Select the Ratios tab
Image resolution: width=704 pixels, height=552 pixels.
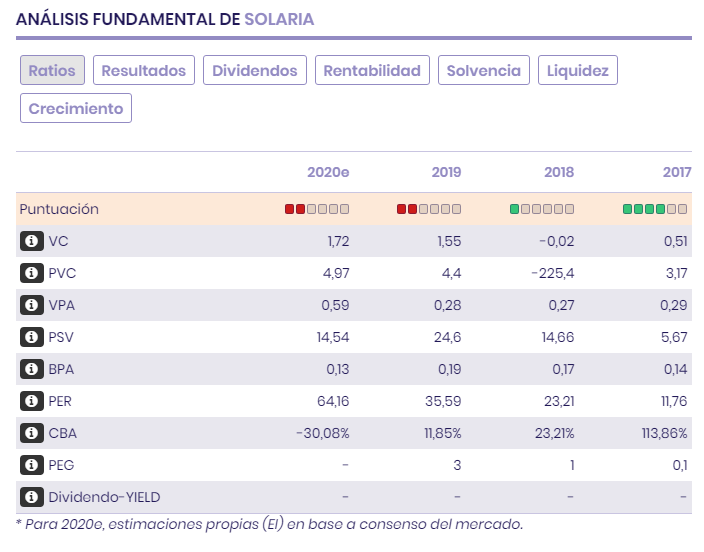(x=53, y=70)
